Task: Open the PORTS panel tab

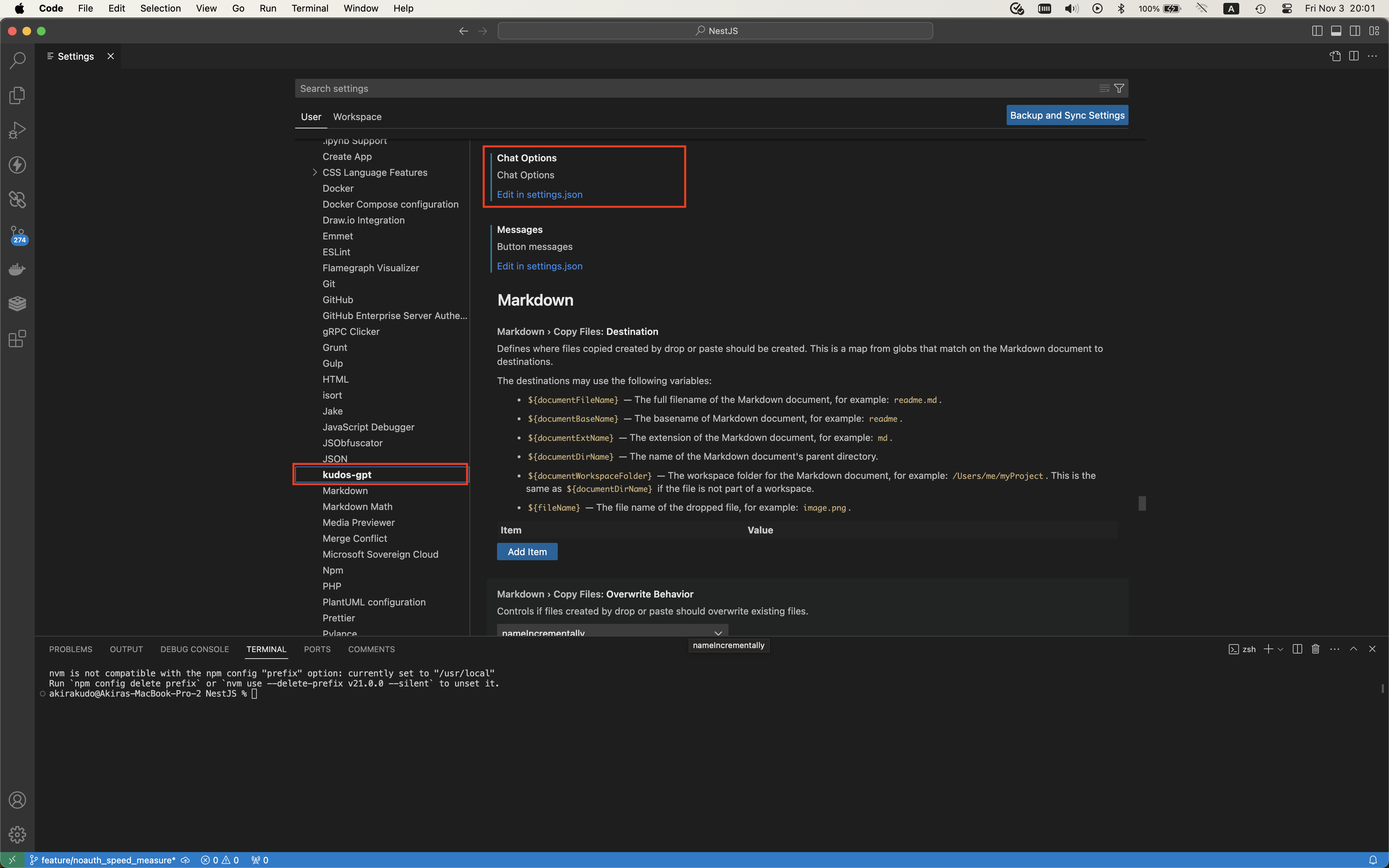Action: pos(317,649)
